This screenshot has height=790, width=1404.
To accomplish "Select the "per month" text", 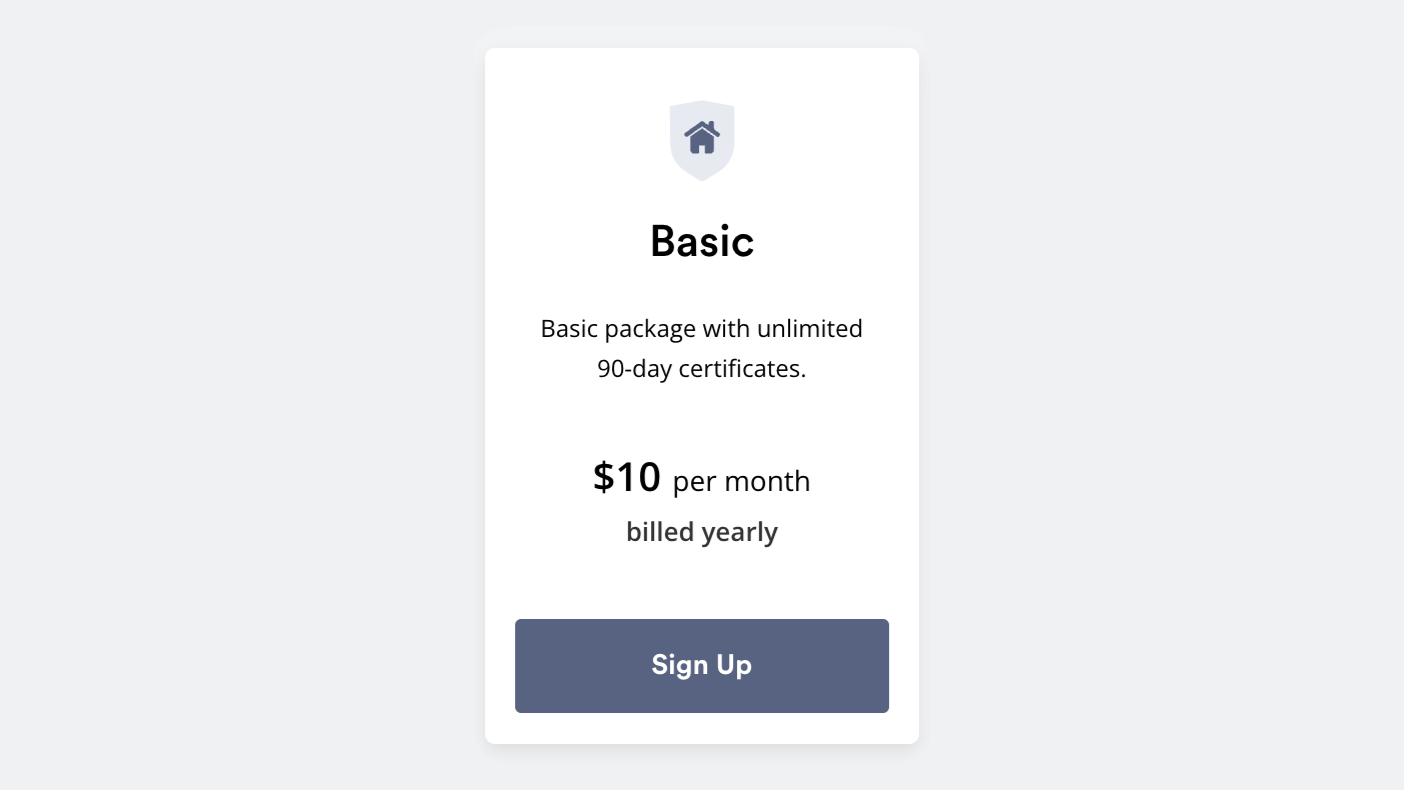I will coord(741,481).
